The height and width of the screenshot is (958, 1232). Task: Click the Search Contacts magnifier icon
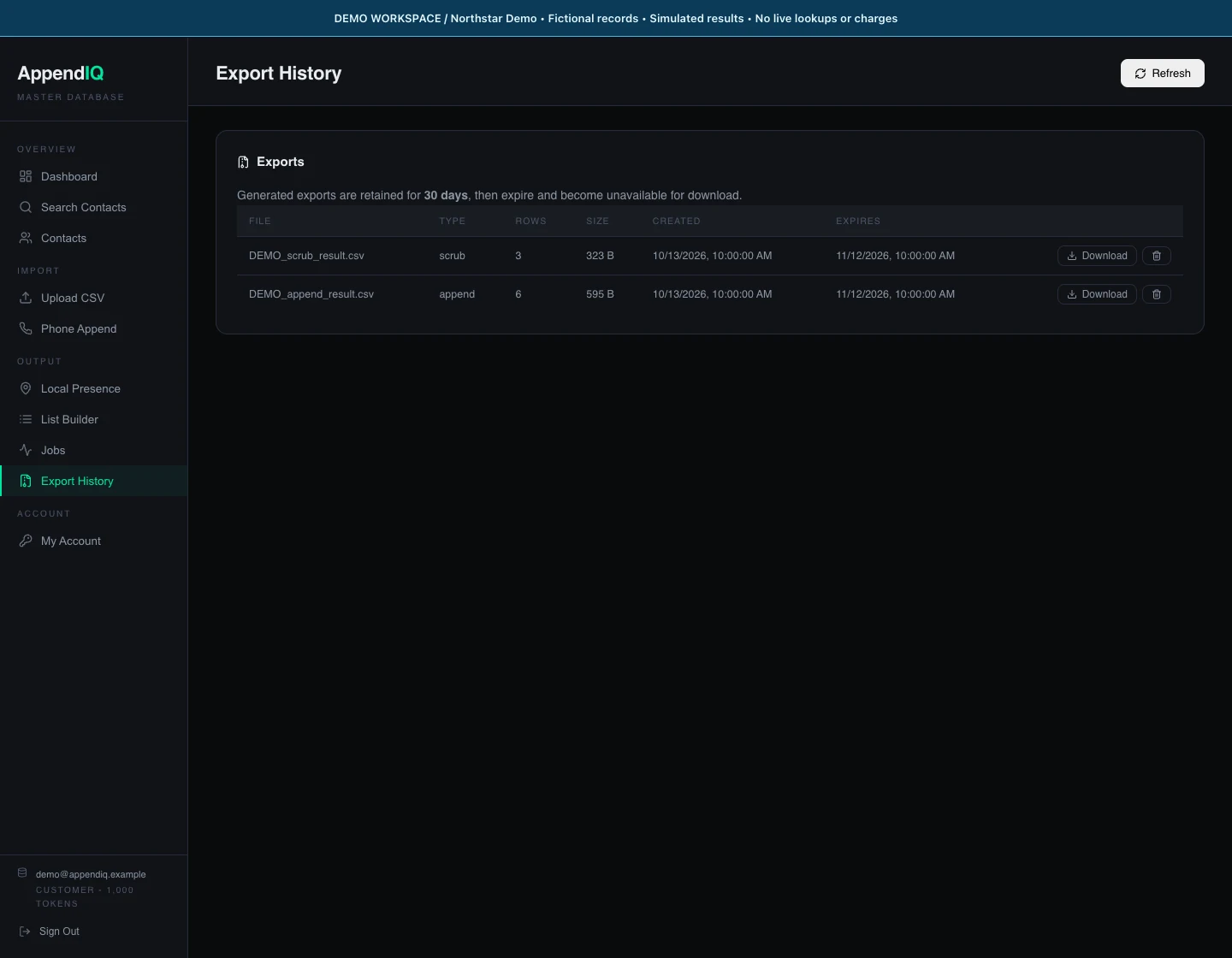pos(26,207)
